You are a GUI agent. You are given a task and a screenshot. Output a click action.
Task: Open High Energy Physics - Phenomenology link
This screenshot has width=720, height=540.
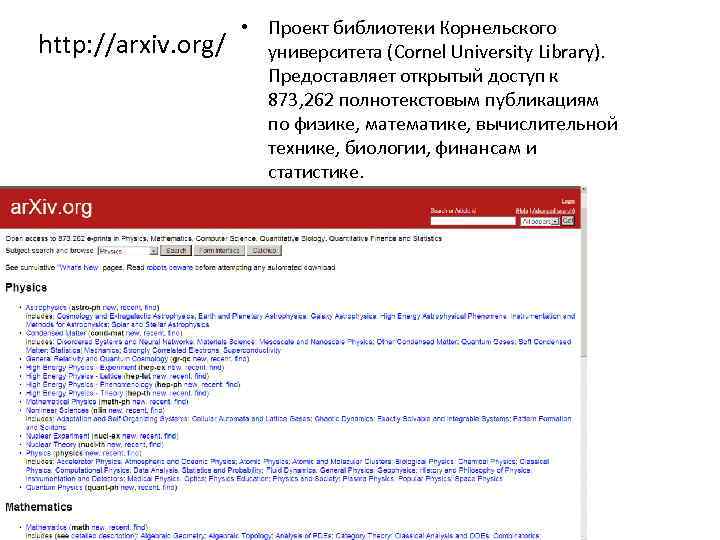89,384
